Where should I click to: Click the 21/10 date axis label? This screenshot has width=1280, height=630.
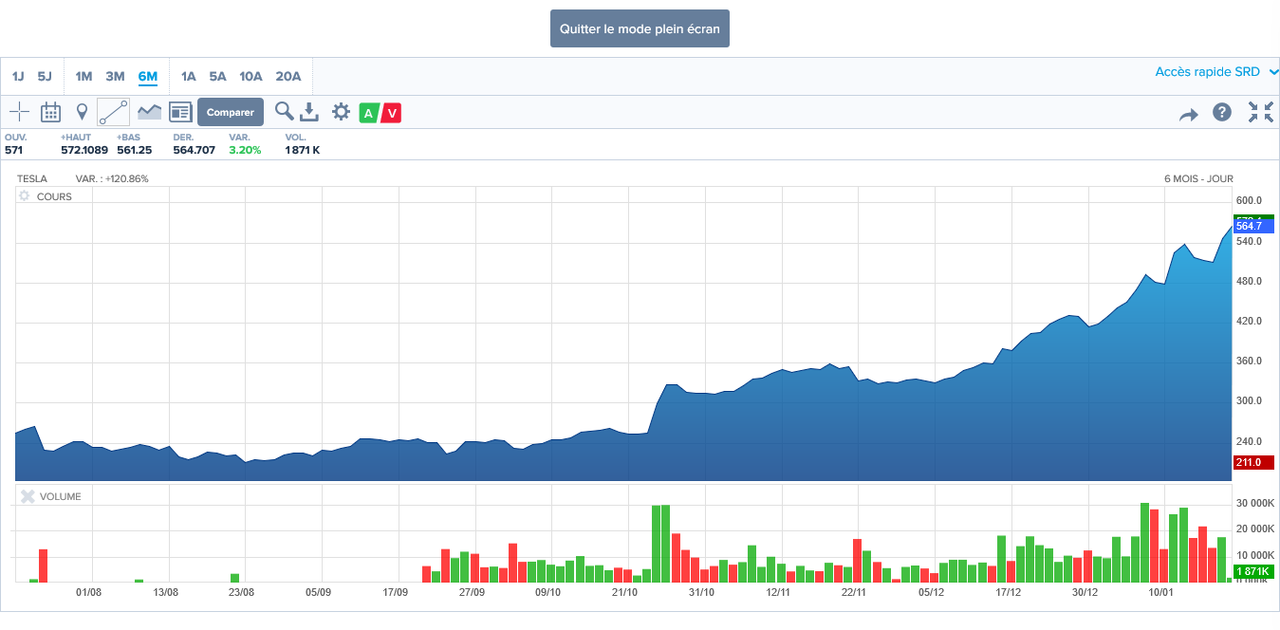[x=624, y=592]
